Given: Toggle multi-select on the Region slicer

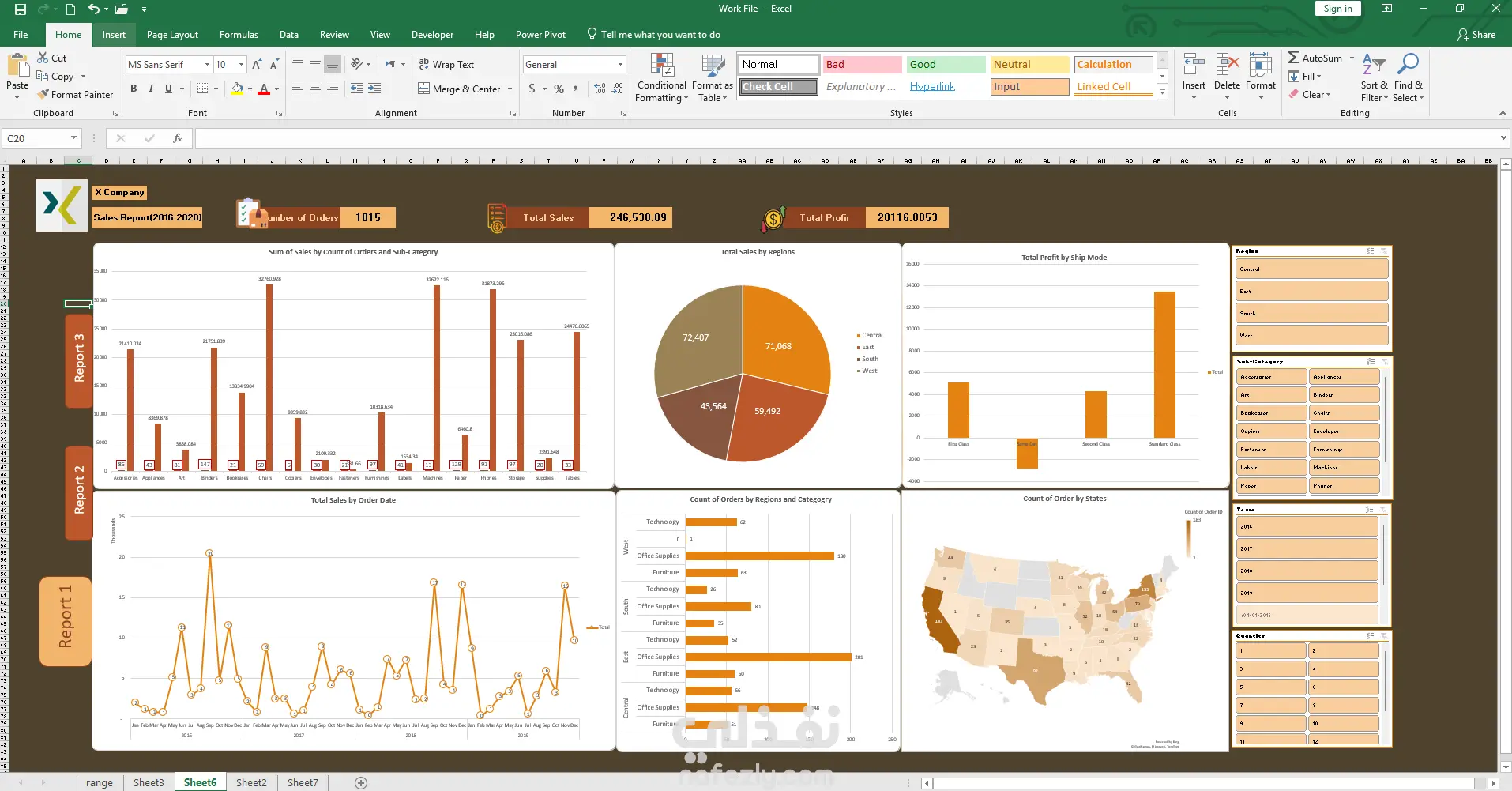Looking at the screenshot, I should tap(1371, 251).
